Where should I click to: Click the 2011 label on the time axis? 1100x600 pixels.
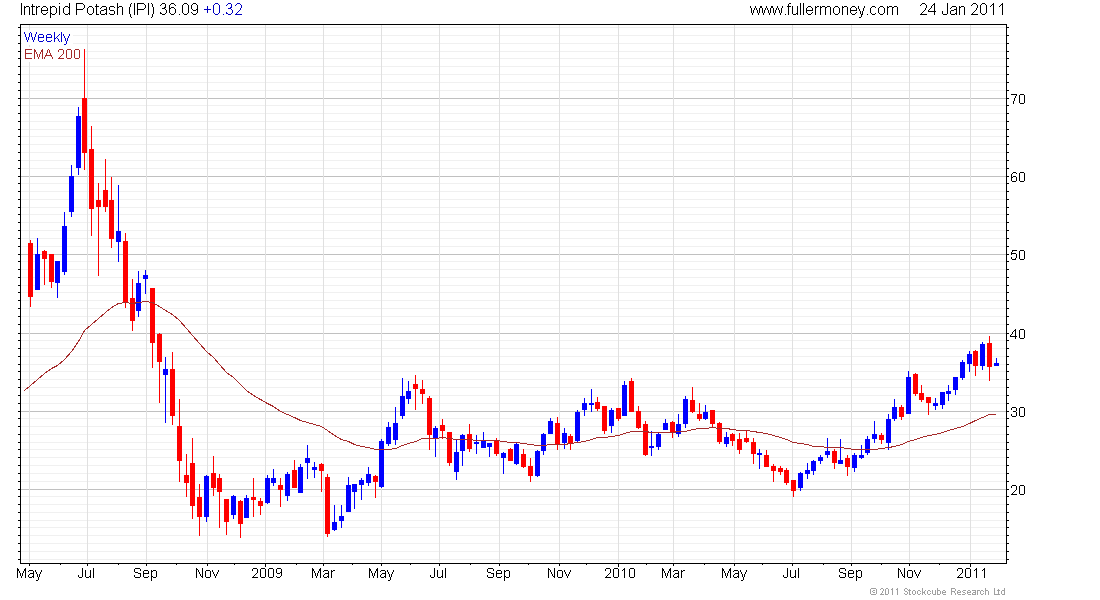point(971,573)
